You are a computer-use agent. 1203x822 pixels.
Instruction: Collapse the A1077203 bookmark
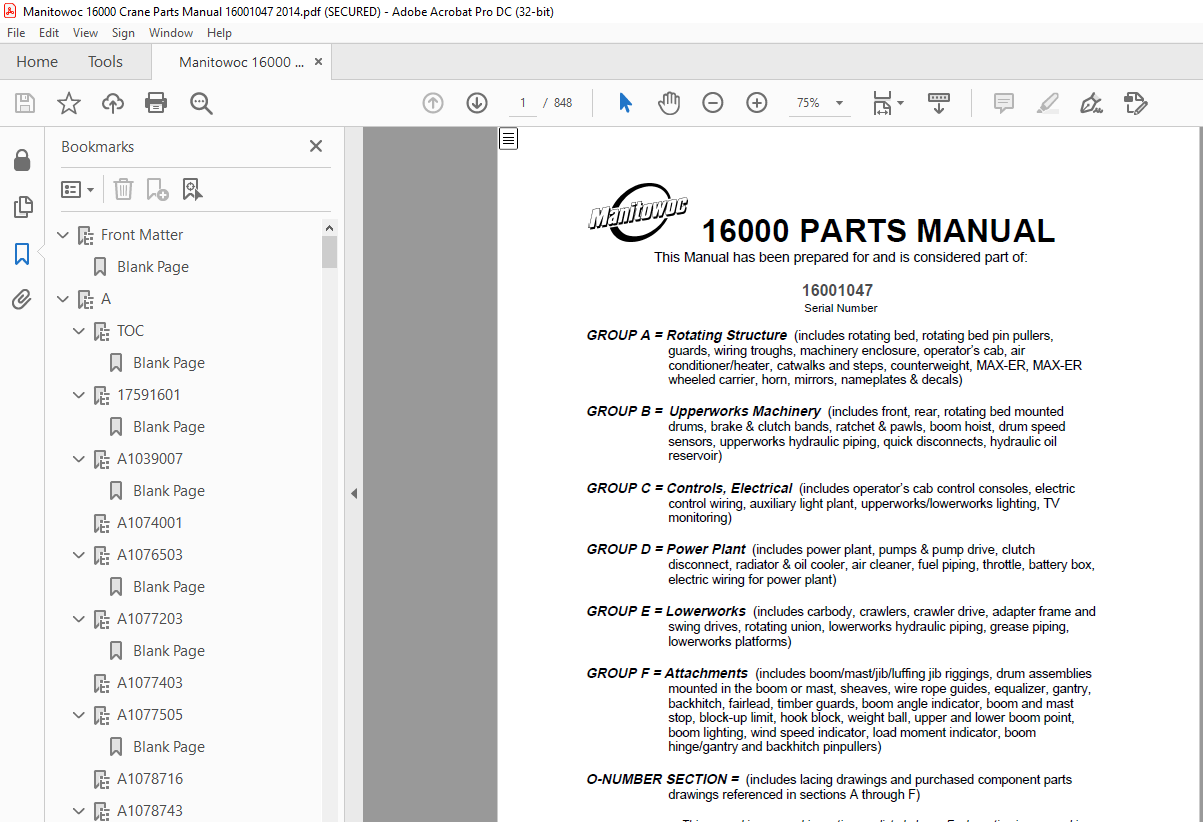80,619
